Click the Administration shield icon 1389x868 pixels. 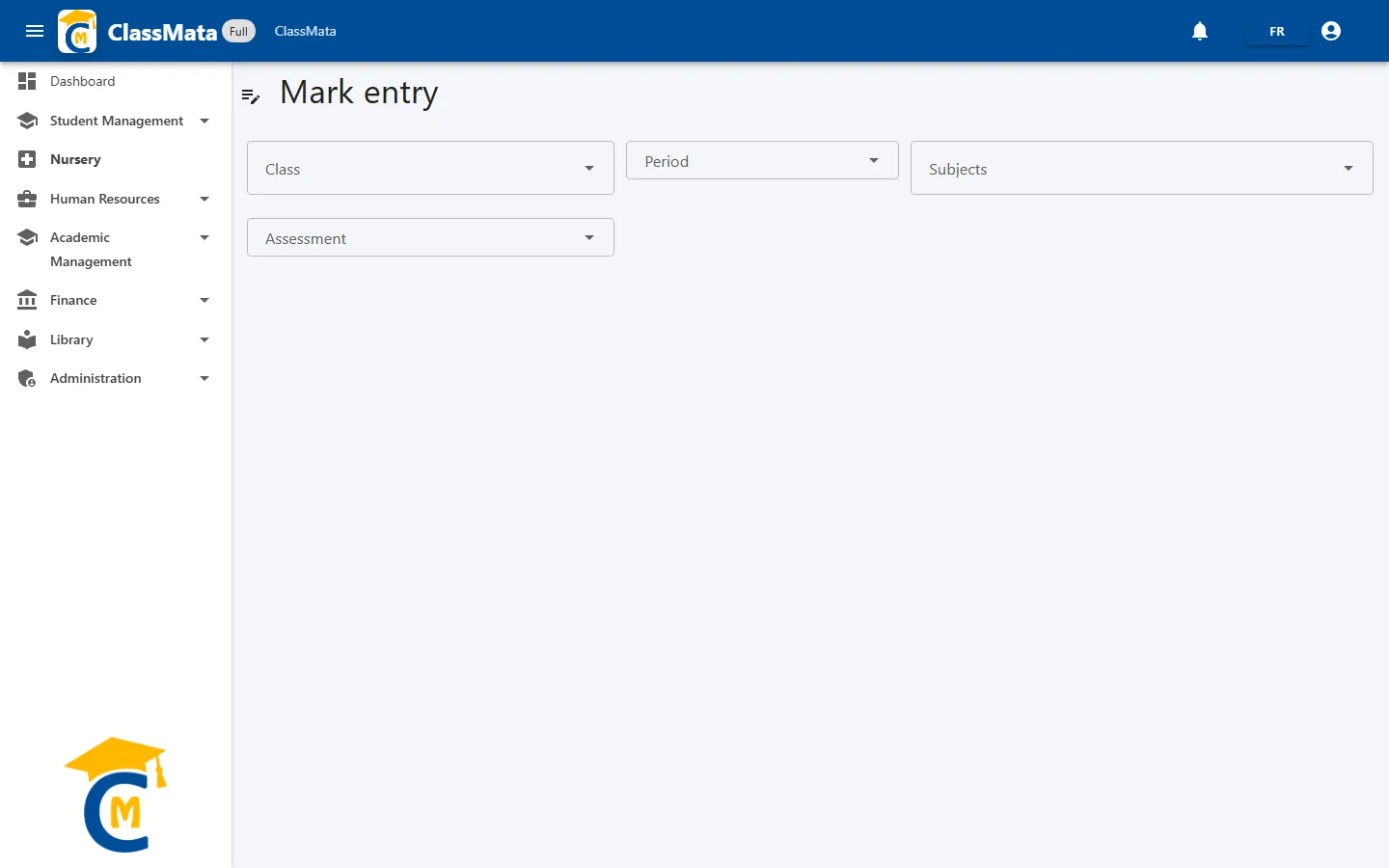27,378
